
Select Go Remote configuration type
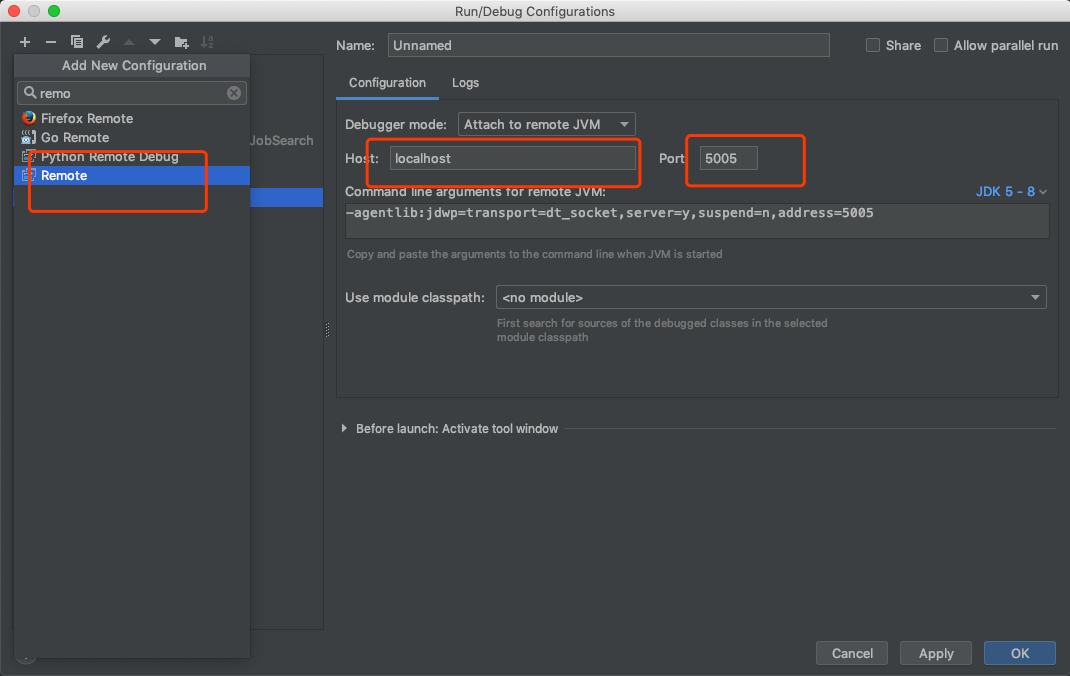[x=132, y=137]
